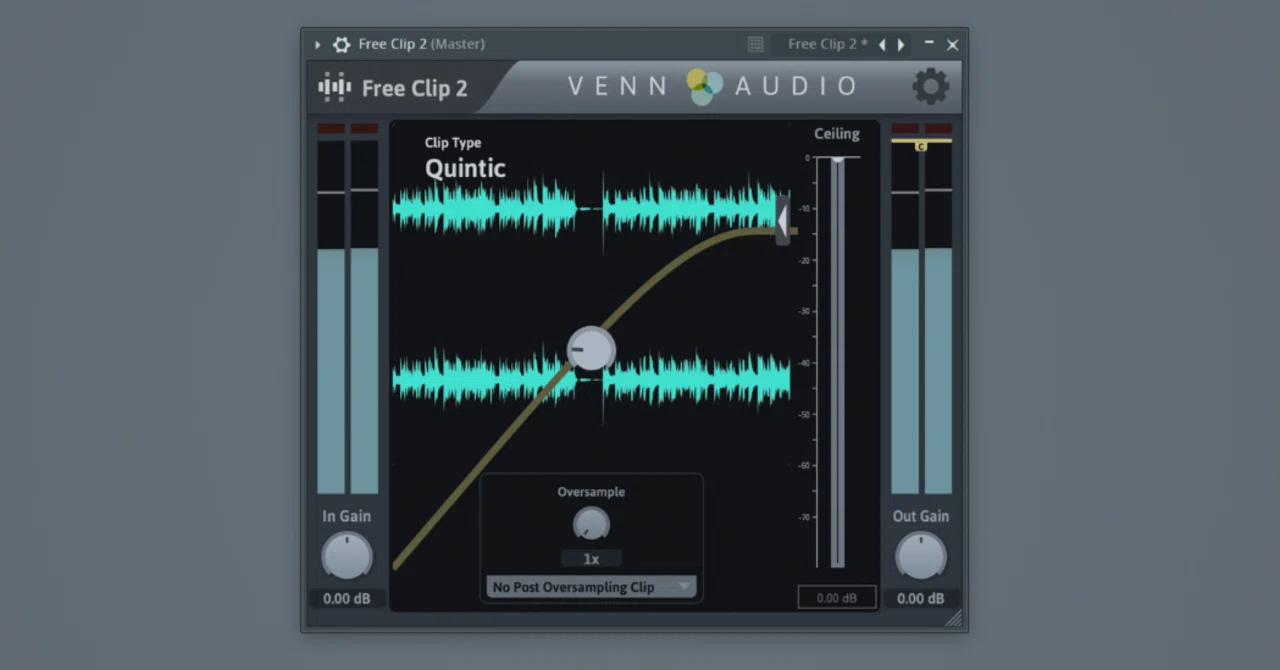Viewport: 1280px width, 670px height.
Task: Click the Oversample label
Action: [591, 492]
